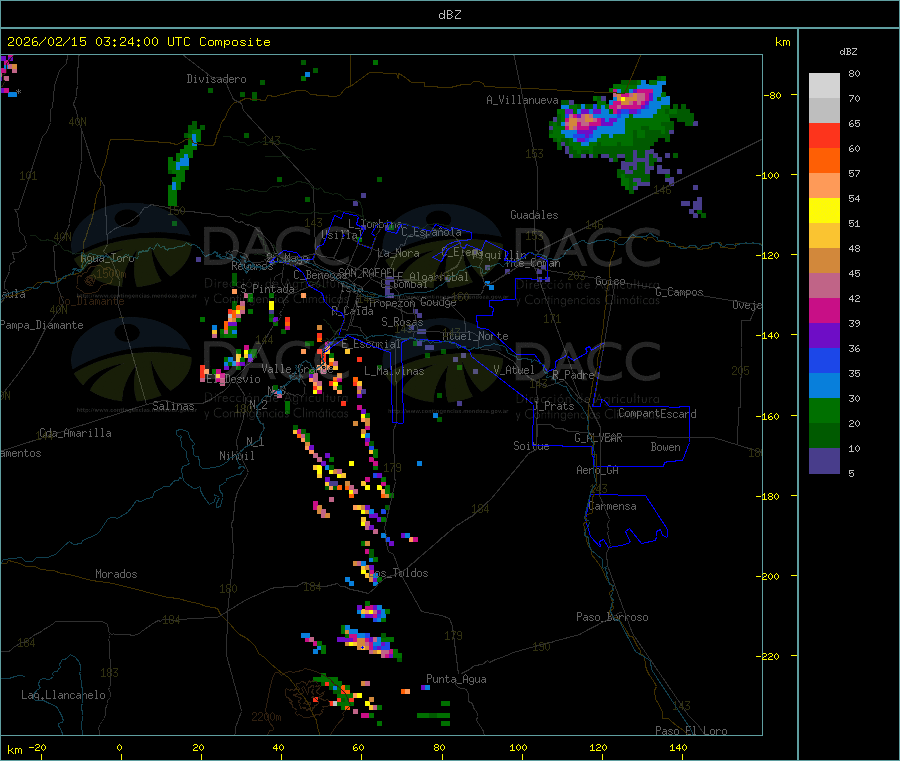Select the white 80 dBZ color swatch
The image size is (900, 761).
(x=824, y=86)
